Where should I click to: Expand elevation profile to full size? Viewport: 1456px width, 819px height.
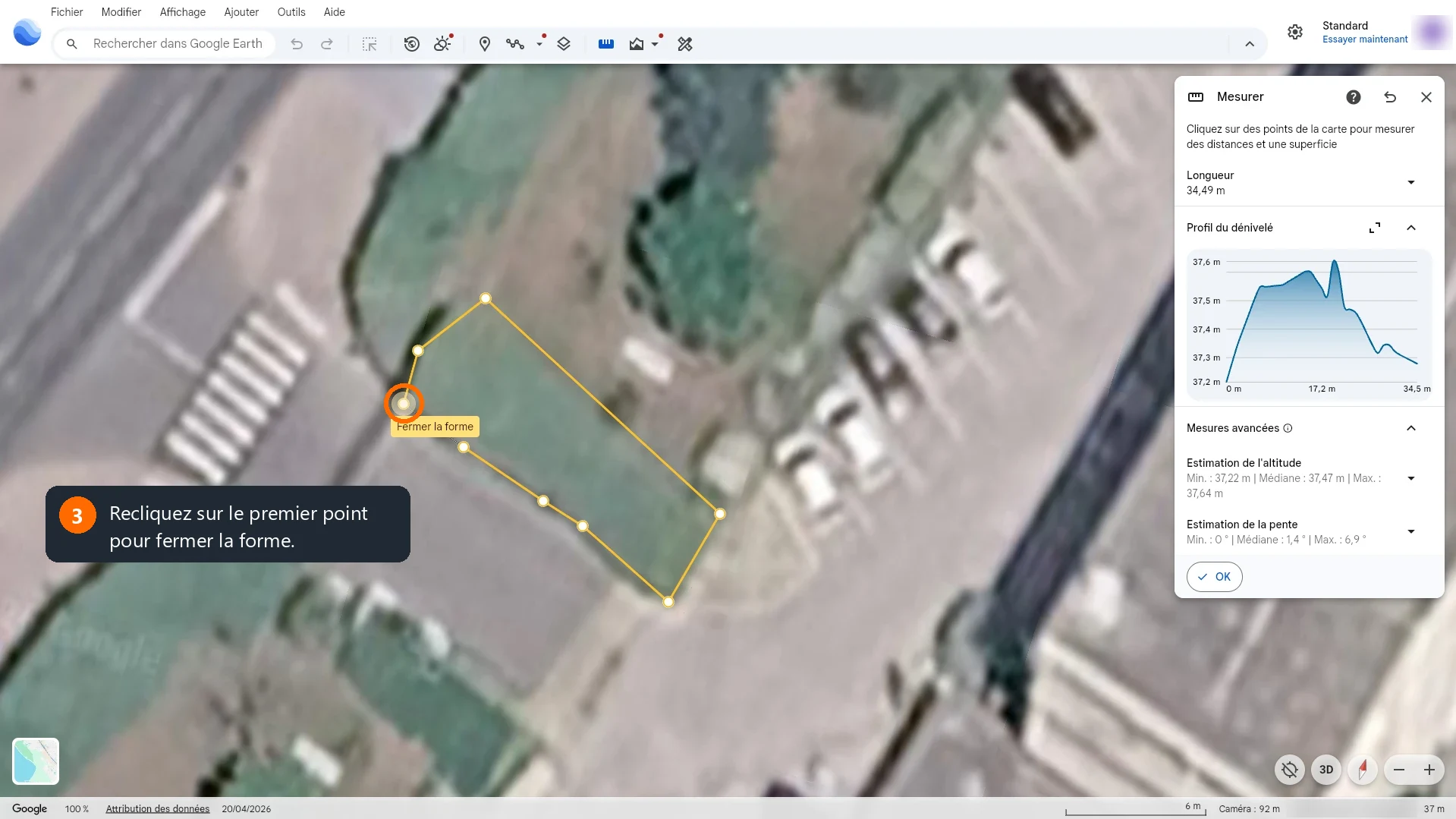(1375, 228)
